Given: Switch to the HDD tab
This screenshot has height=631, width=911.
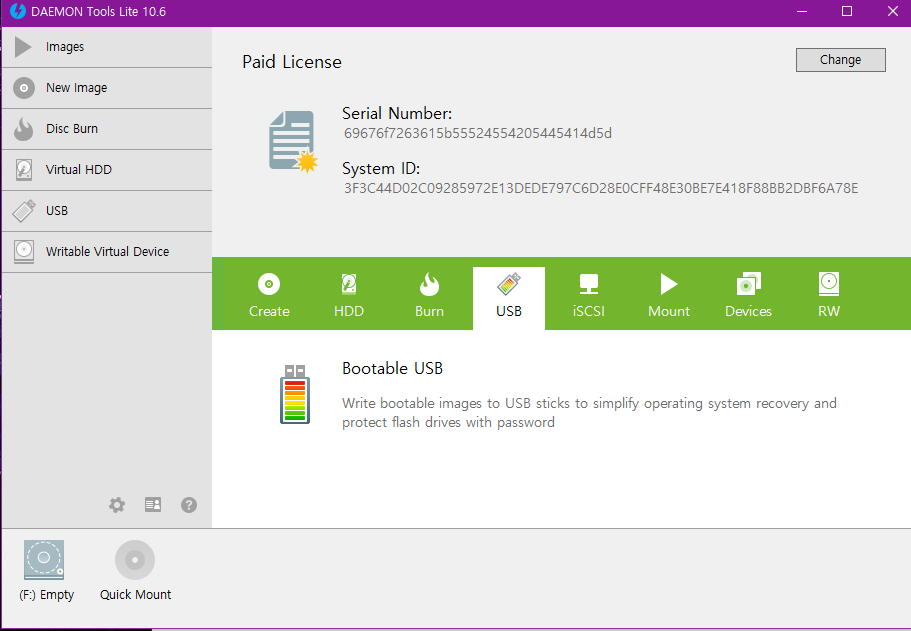Looking at the screenshot, I should pyautogui.click(x=349, y=296).
